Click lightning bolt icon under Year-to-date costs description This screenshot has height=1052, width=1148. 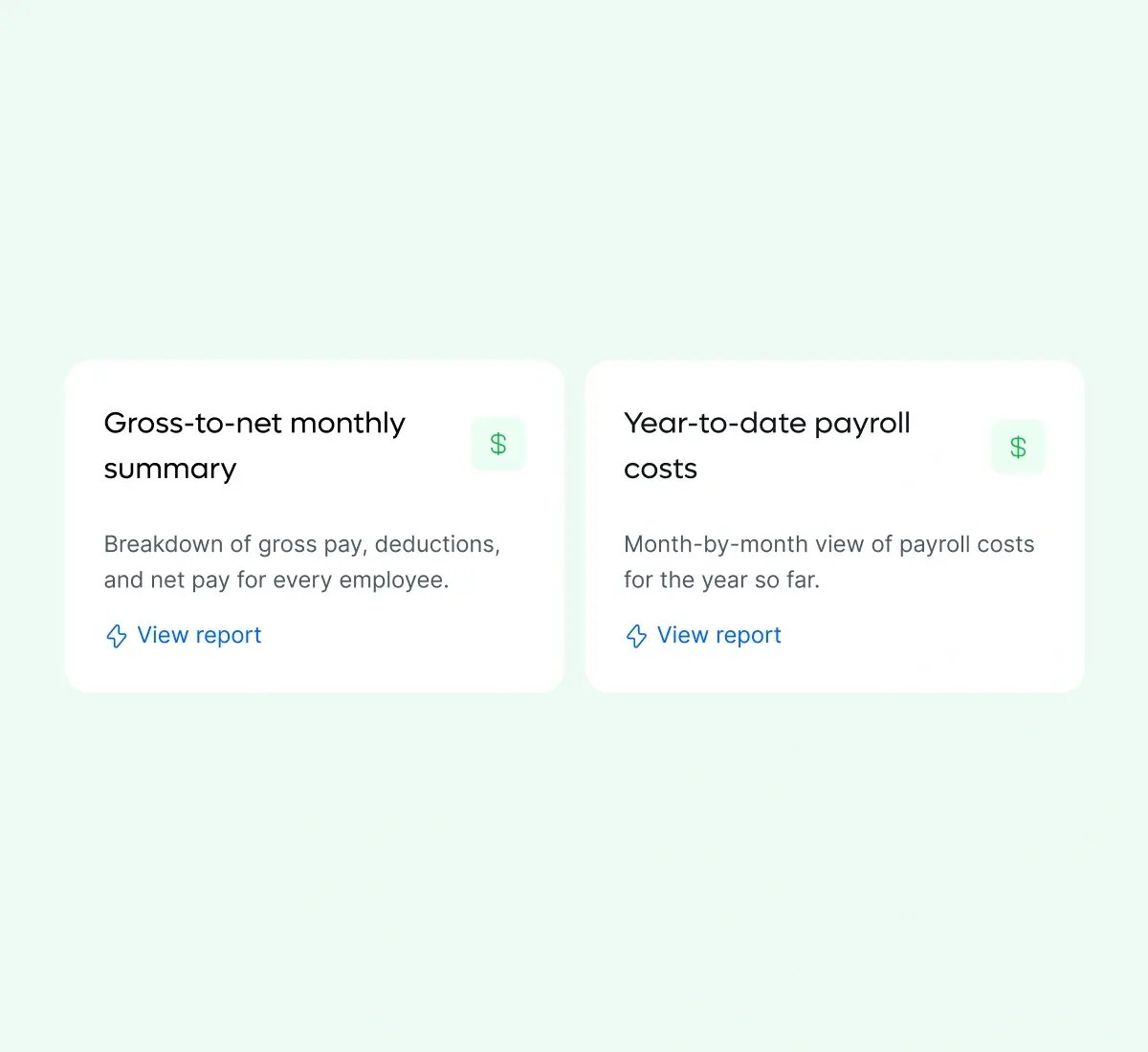(636, 636)
